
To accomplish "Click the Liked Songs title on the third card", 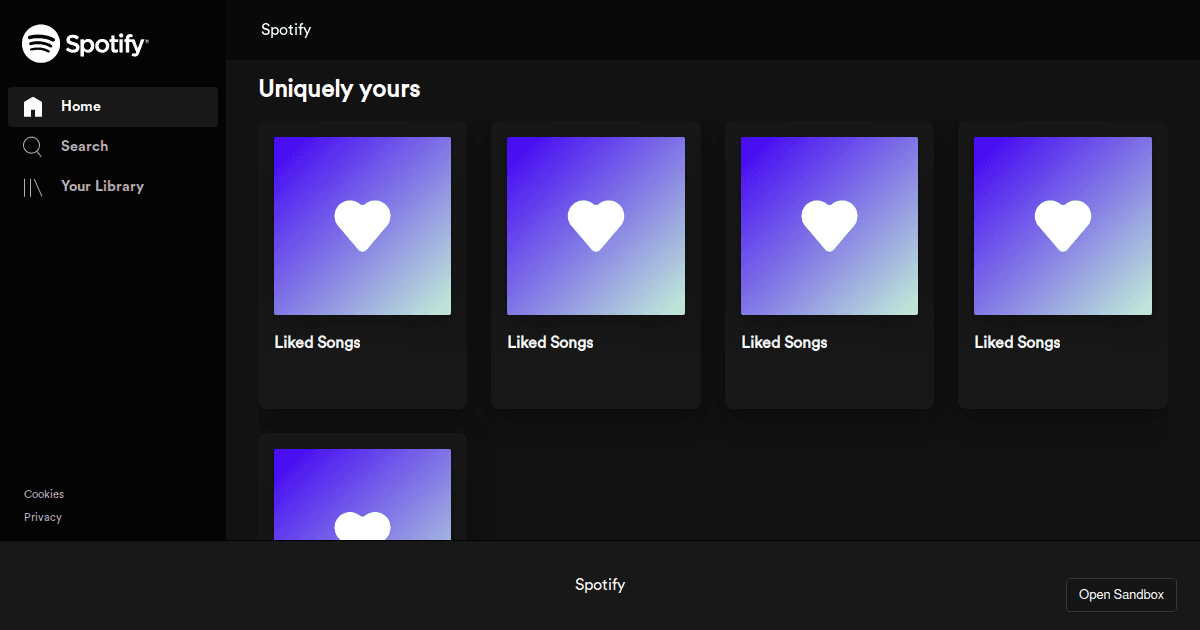I will click(x=784, y=342).
